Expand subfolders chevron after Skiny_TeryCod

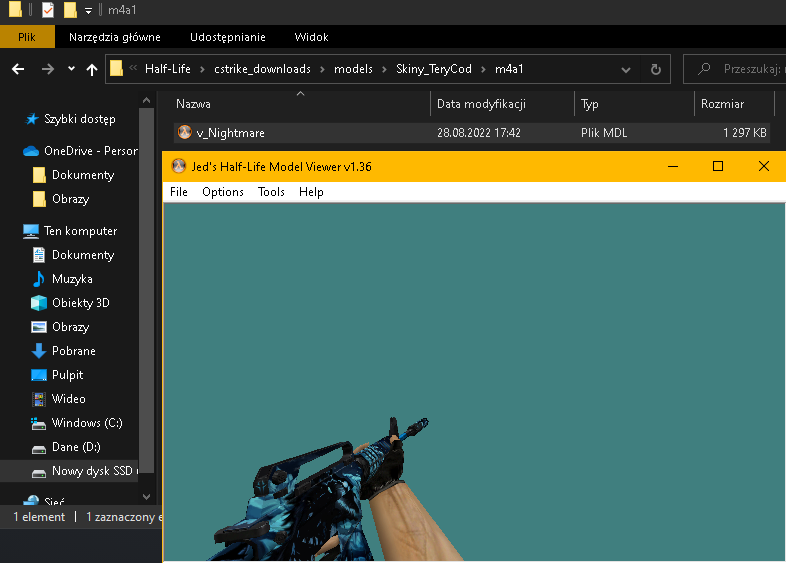(x=483, y=69)
